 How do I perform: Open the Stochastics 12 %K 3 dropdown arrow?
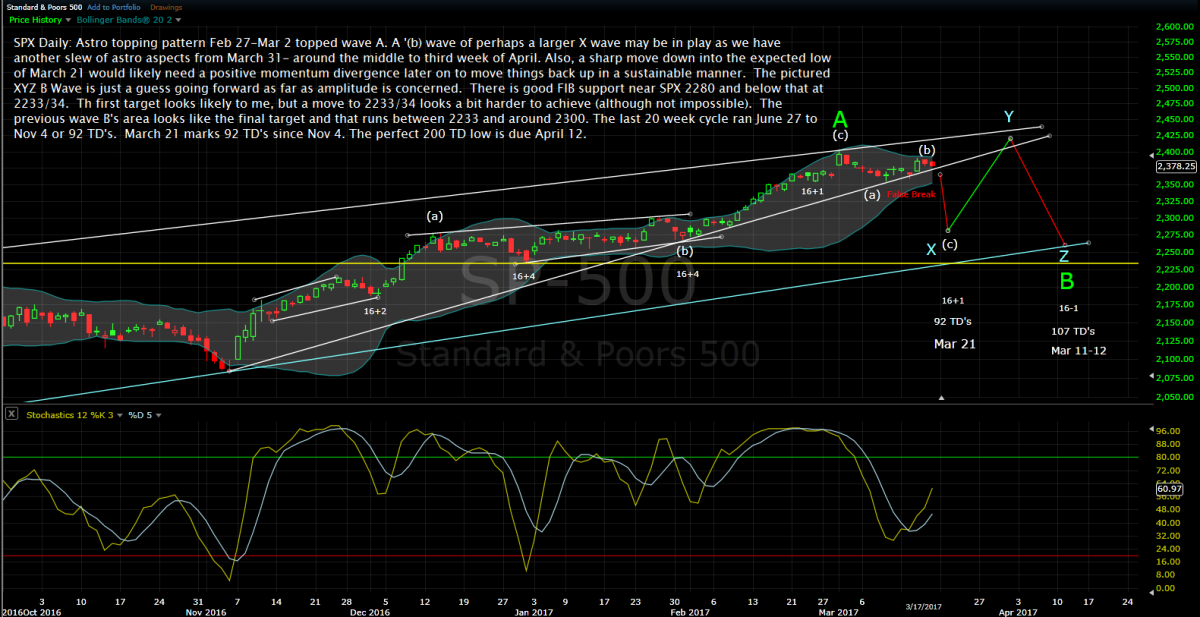point(117,414)
